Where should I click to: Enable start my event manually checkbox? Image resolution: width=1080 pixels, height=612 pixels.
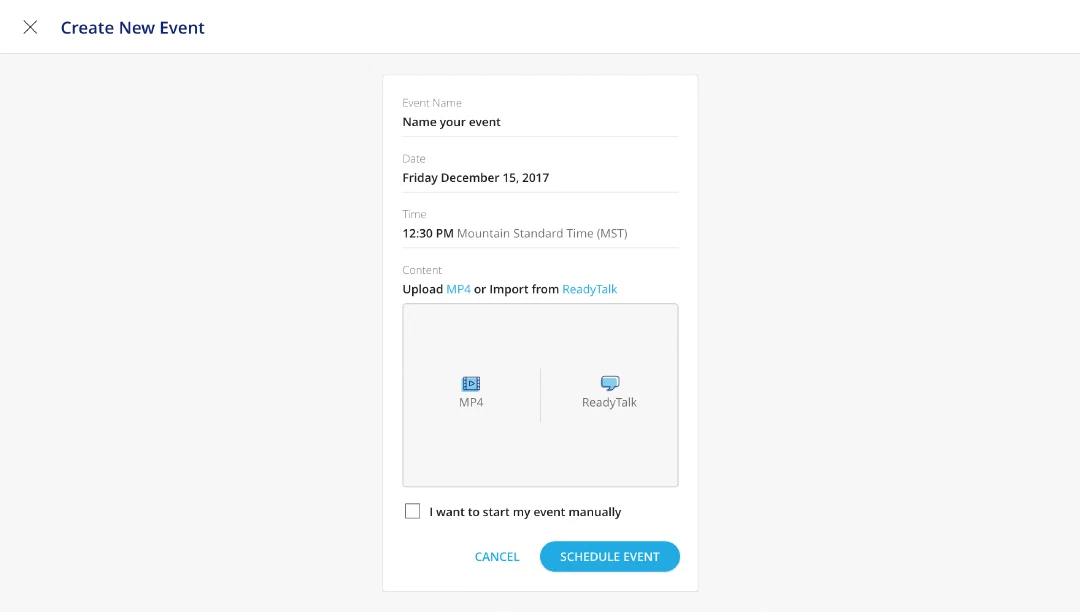(x=412, y=511)
